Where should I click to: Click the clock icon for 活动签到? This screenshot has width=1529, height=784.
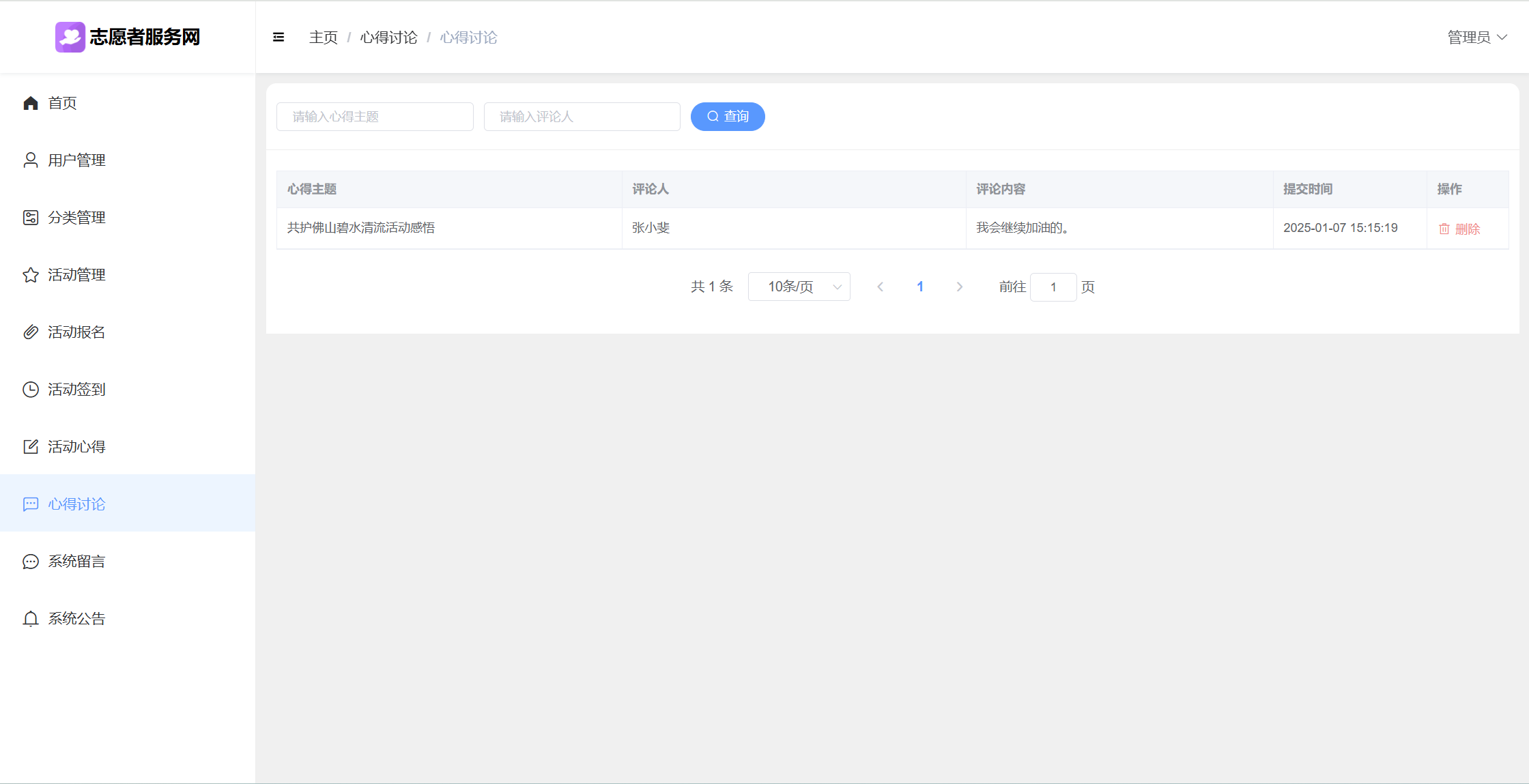pyautogui.click(x=31, y=390)
